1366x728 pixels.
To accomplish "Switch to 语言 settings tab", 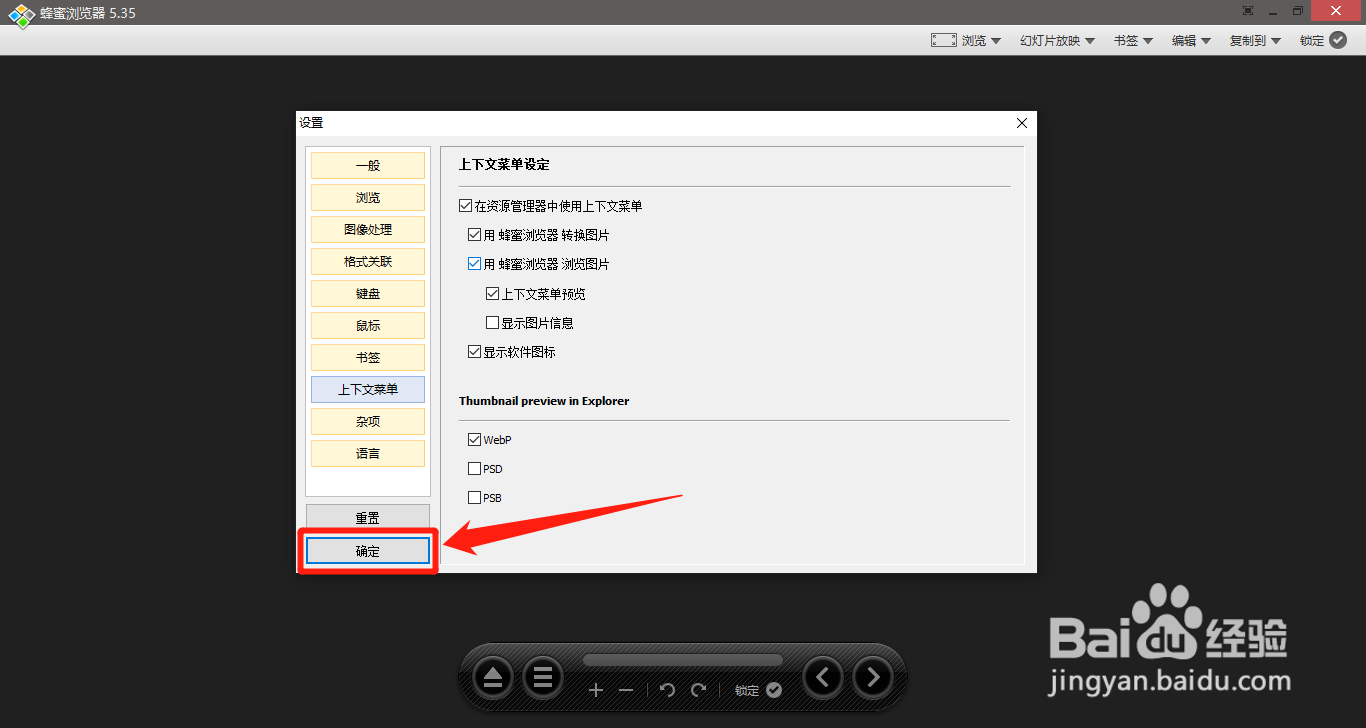I will tap(368, 453).
